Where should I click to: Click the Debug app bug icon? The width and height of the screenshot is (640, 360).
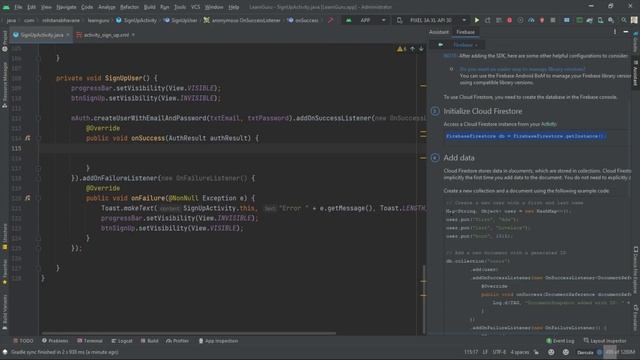coord(509,20)
